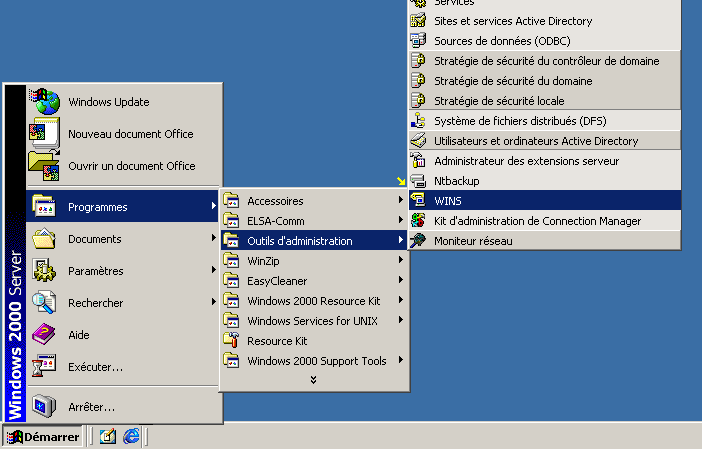This screenshot has height=449, width=702.
Task: Click the Windows Update globe icon
Action: pyautogui.click(x=44, y=101)
